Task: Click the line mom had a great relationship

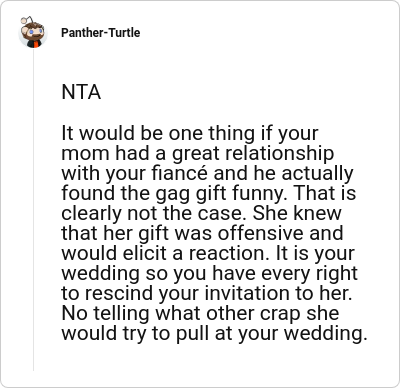Action: (197, 153)
